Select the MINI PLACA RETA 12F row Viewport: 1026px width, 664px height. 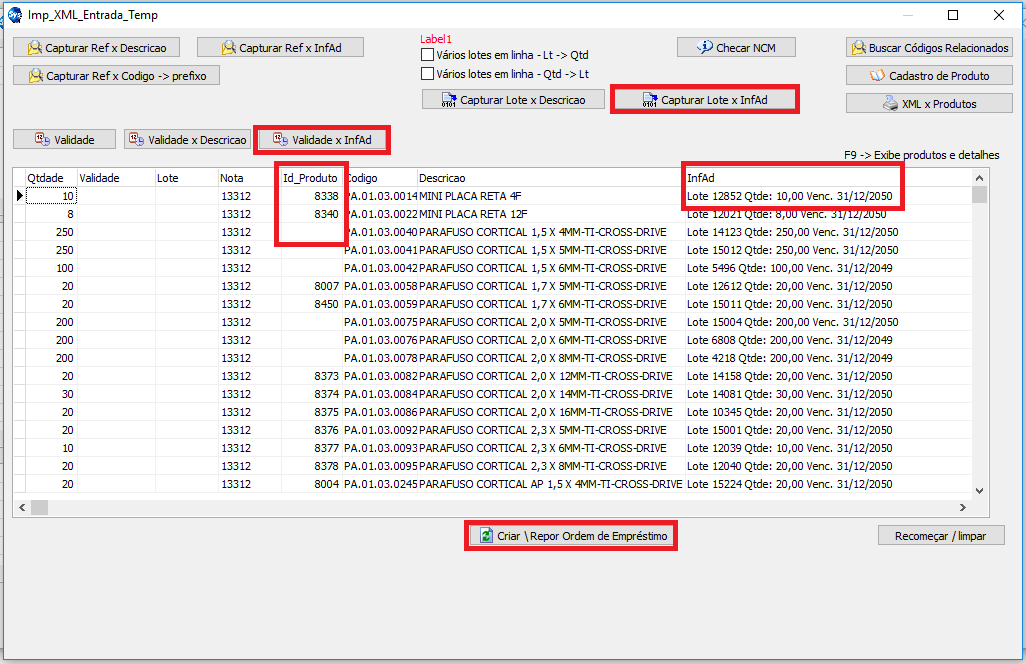(x=470, y=214)
